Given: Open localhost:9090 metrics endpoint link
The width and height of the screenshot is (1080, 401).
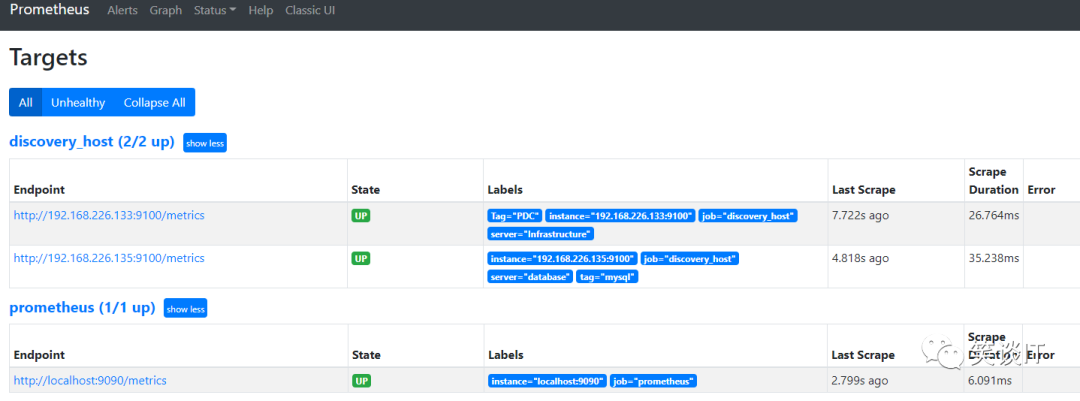Looking at the screenshot, I should [x=90, y=381].
